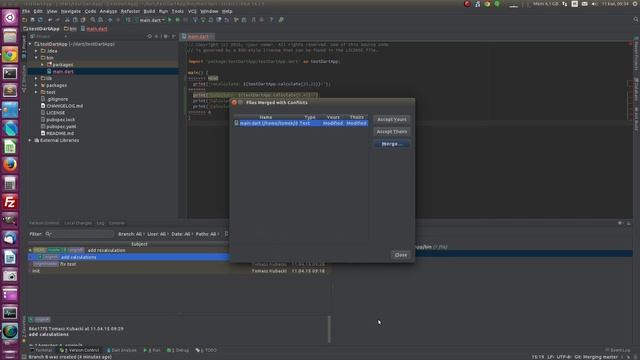Click the Save All icon in toolbar

click(x=33, y=20)
